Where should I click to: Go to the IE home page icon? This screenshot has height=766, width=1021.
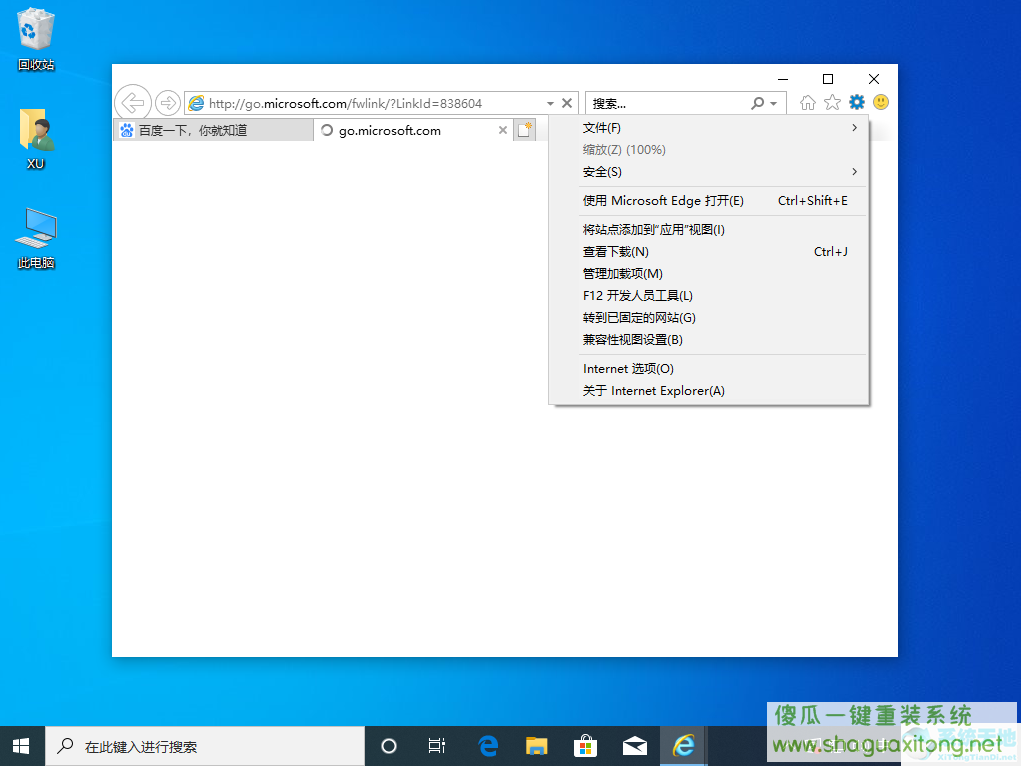click(x=807, y=103)
